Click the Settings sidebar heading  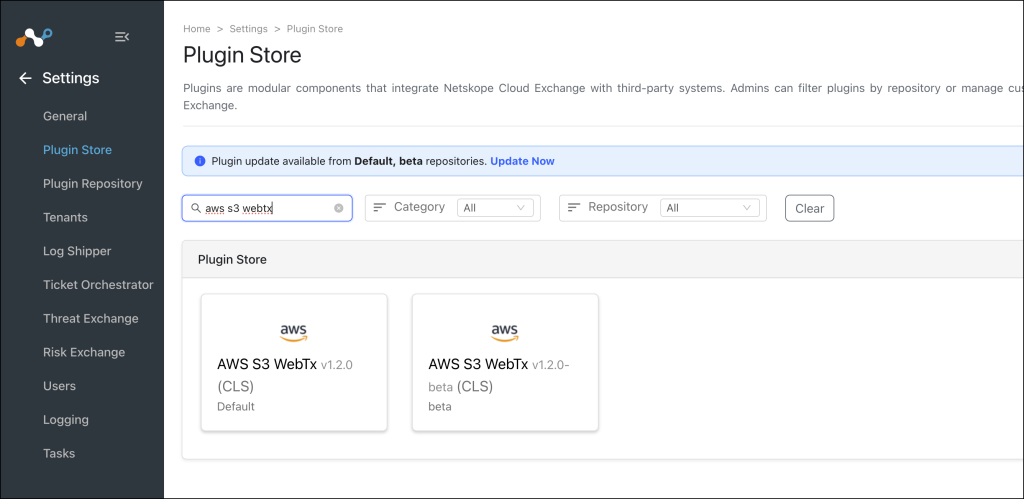tap(71, 78)
